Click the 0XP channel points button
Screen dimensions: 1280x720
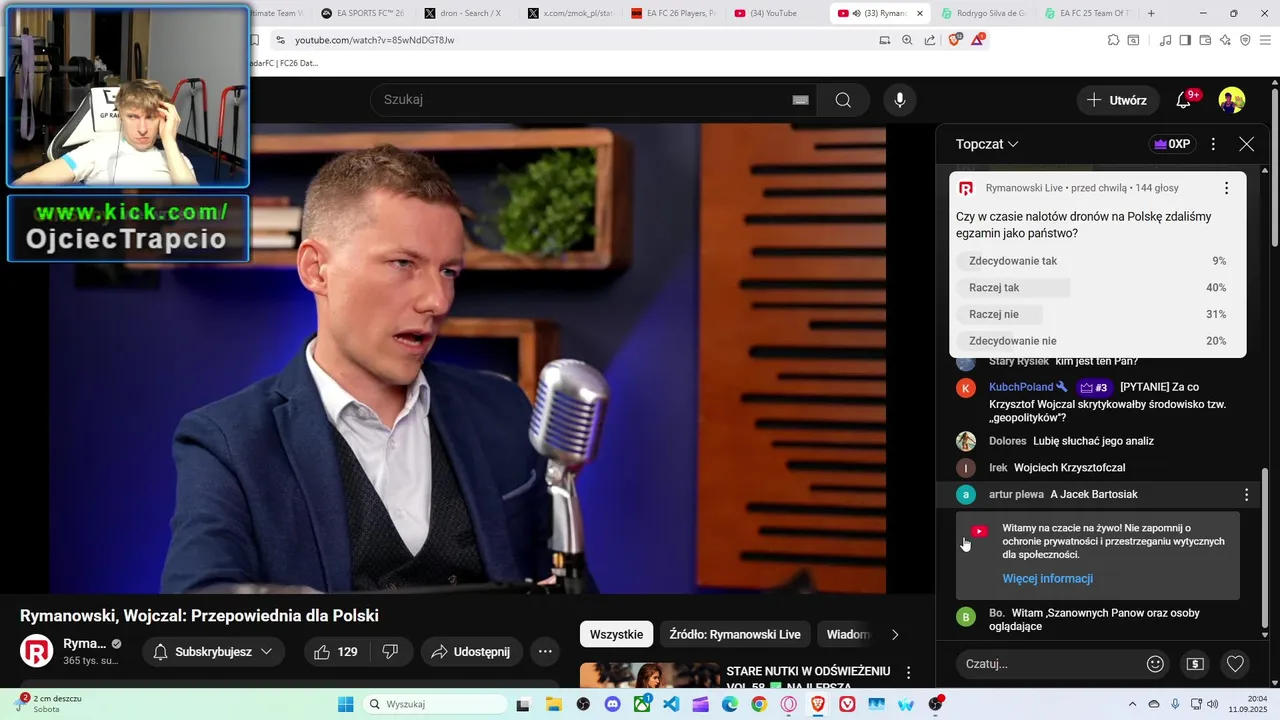[x=1172, y=144]
